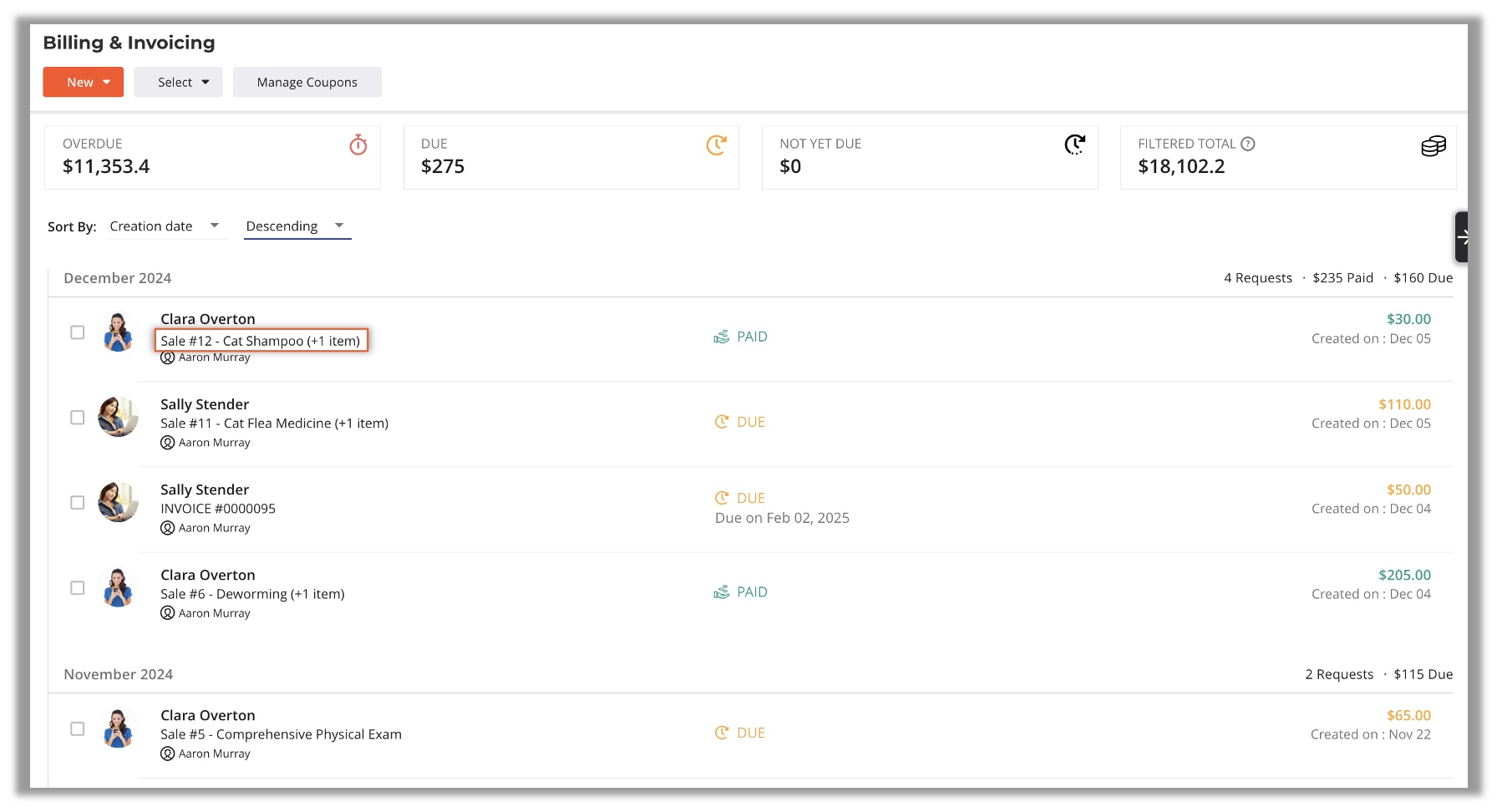
Task: Expand side panel with arrow tab
Action: pyautogui.click(x=1462, y=237)
